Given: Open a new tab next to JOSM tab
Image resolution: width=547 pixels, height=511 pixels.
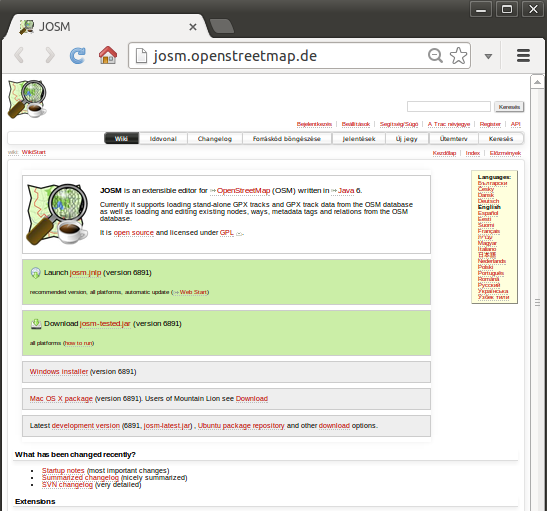Looking at the screenshot, I should point(222,26).
